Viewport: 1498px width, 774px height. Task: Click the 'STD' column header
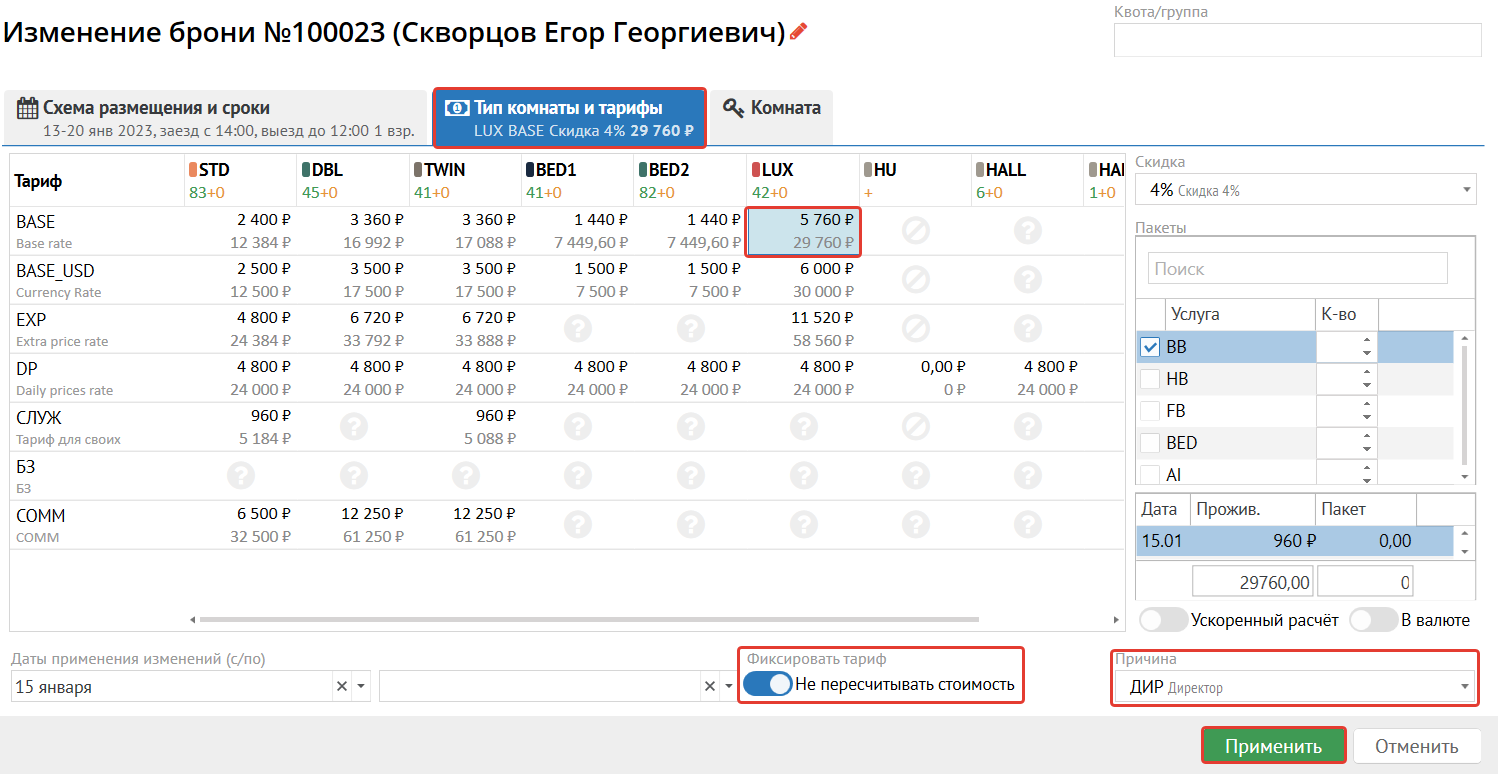click(241, 180)
